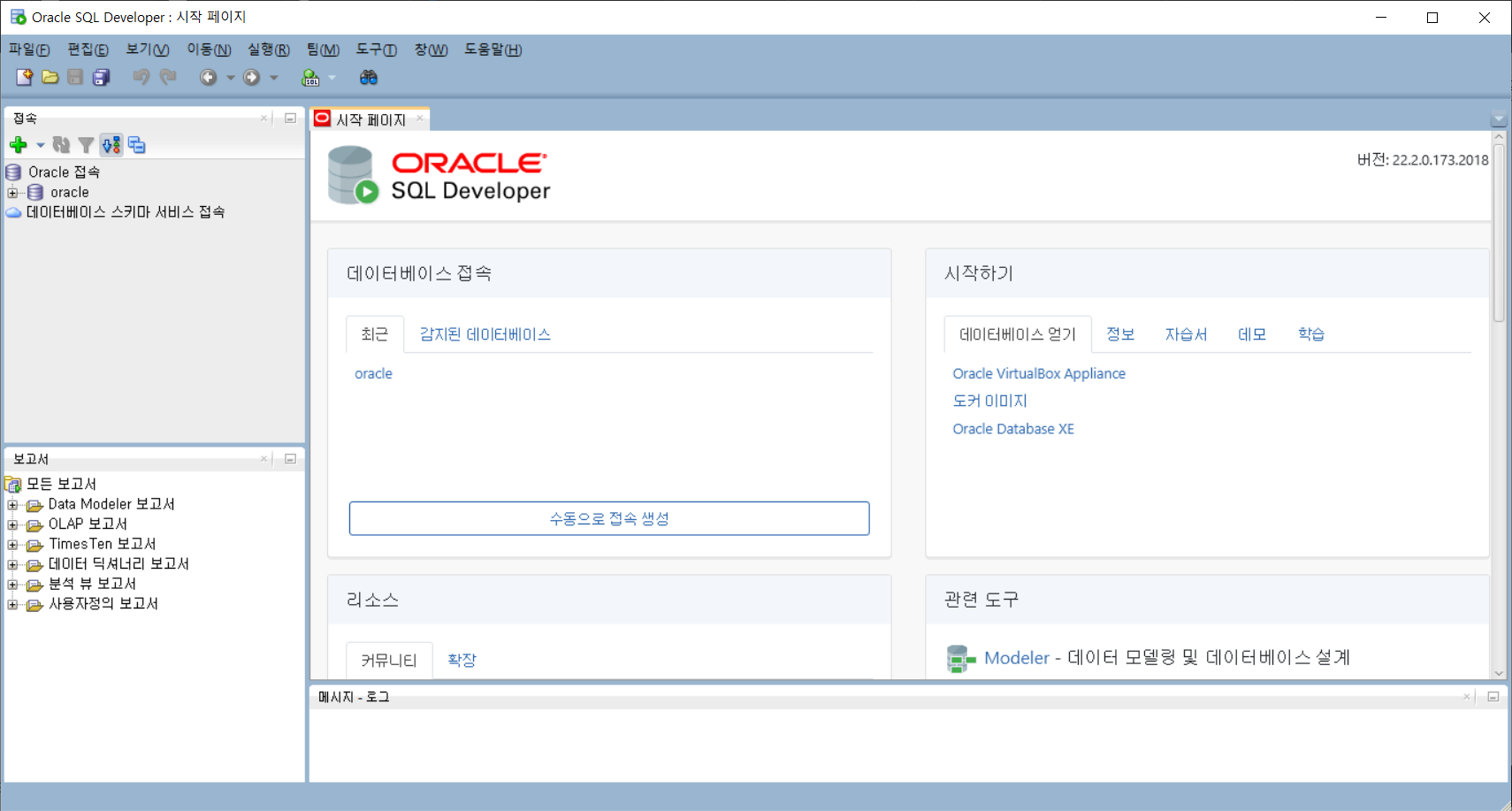The height and width of the screenshot is (811, 1512).
Task: Minimize the 메시지 - 로그 panel
Action: (x=1493, y=697)
